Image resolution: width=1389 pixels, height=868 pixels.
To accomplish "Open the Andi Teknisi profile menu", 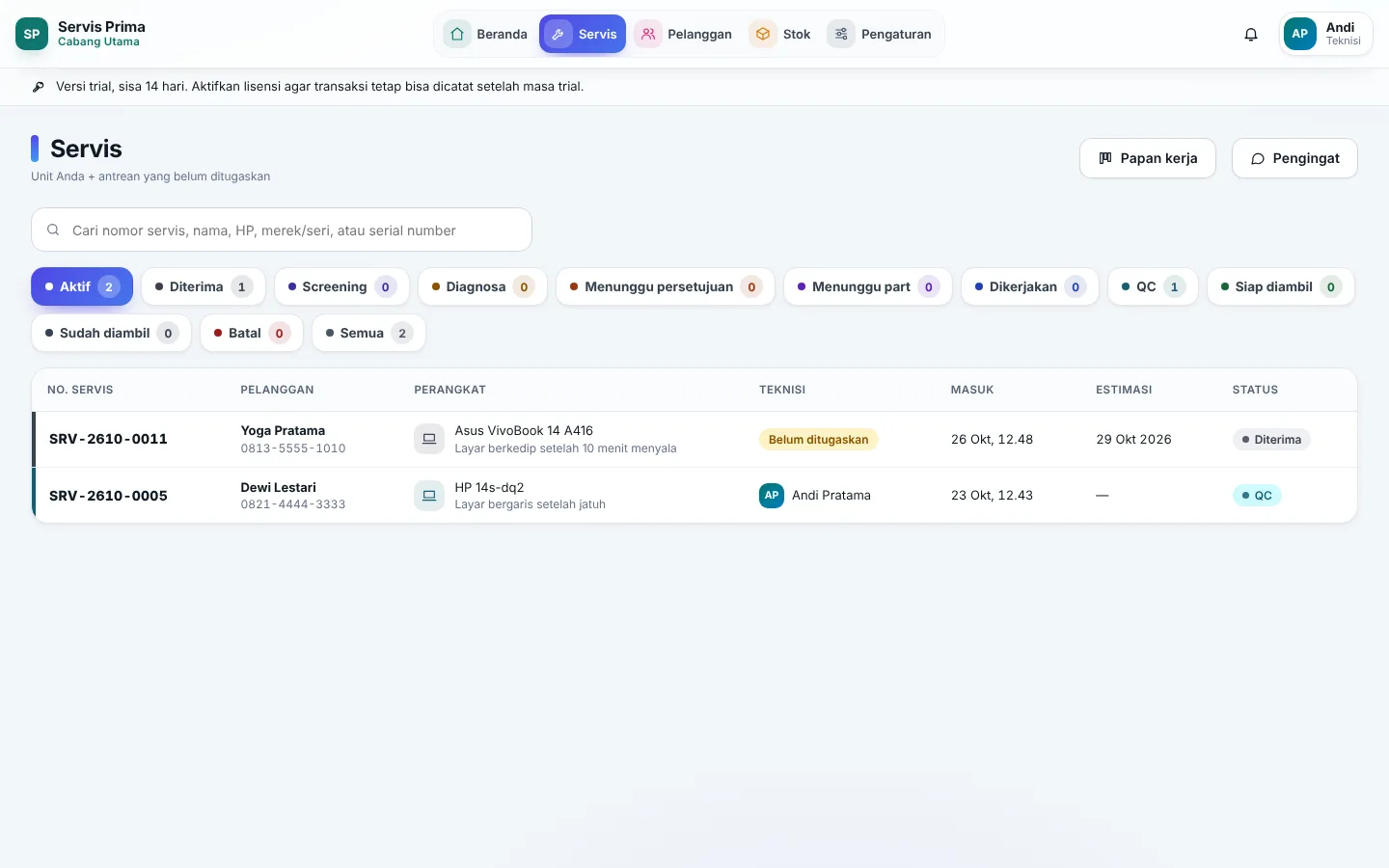I will click(1325, 34).
